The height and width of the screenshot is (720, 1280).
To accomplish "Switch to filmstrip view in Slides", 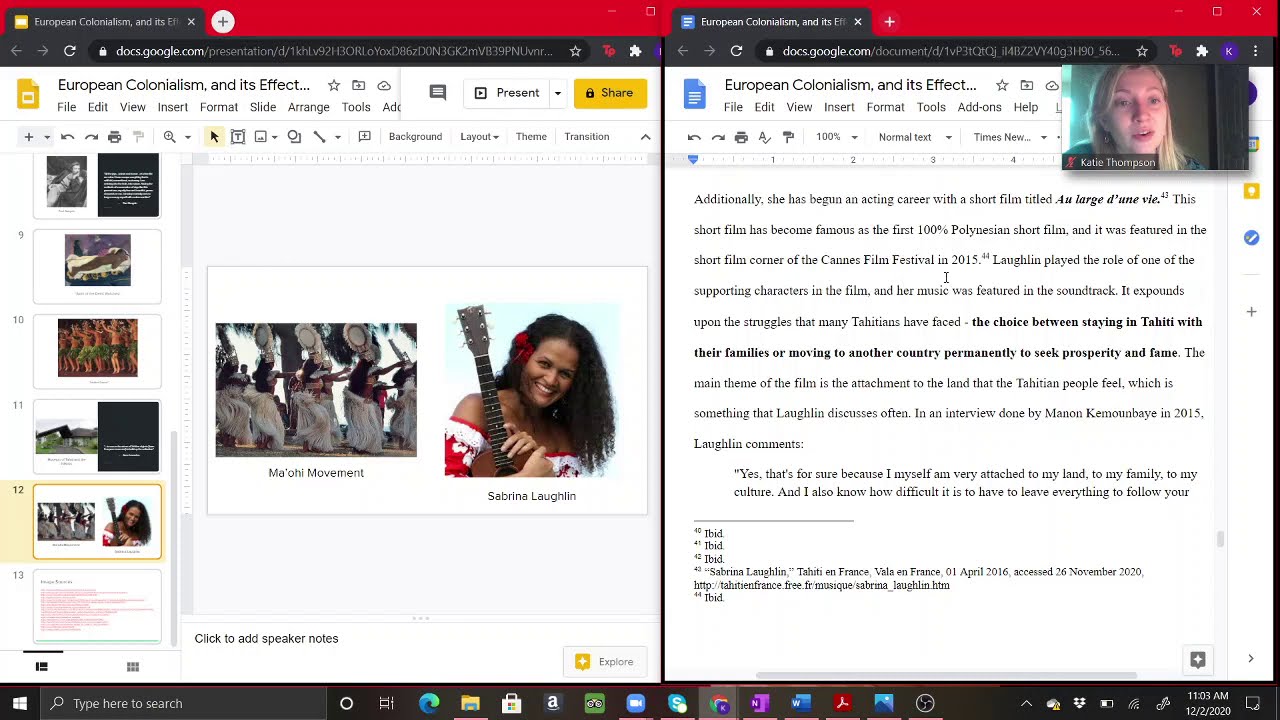I will pos(41,666).
